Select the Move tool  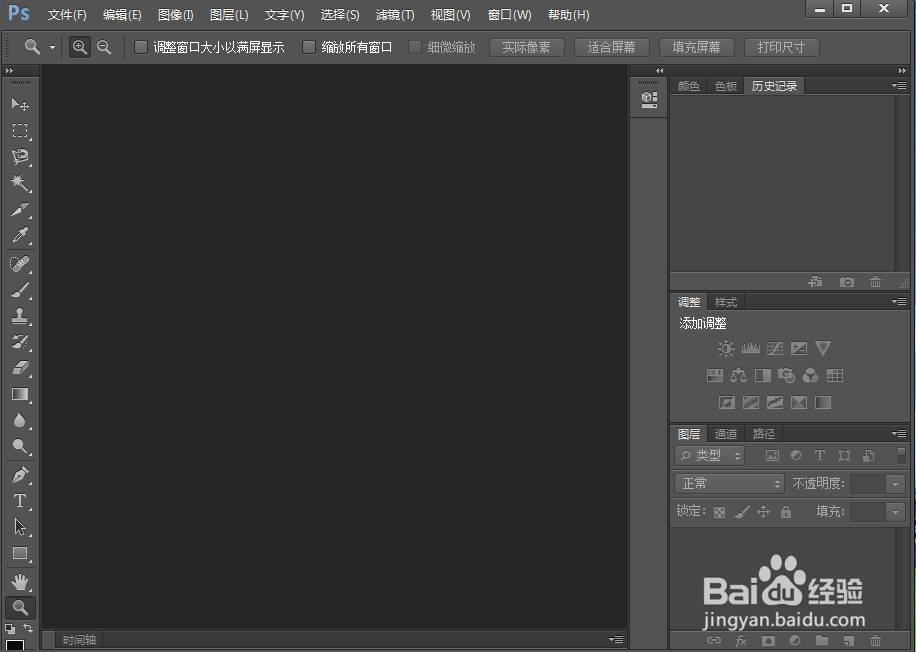20,104
